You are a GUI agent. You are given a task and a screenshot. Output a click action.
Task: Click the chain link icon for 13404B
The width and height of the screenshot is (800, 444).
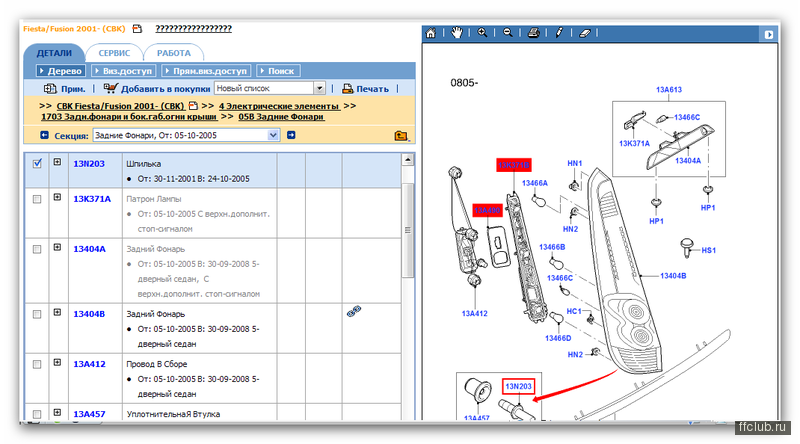click(x=354, y=311)
